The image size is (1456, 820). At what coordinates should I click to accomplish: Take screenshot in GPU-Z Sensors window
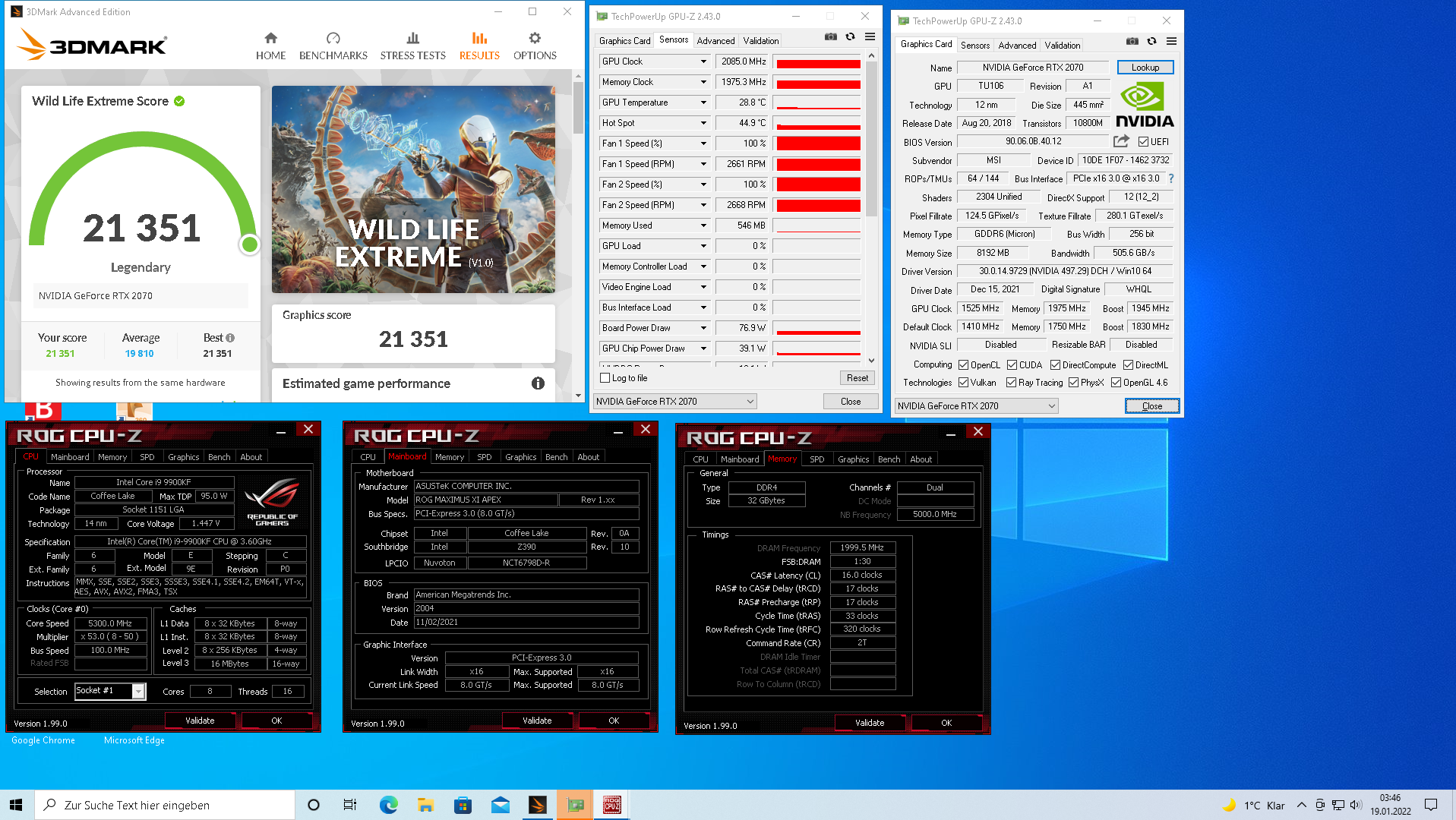(x=831, y=36)
